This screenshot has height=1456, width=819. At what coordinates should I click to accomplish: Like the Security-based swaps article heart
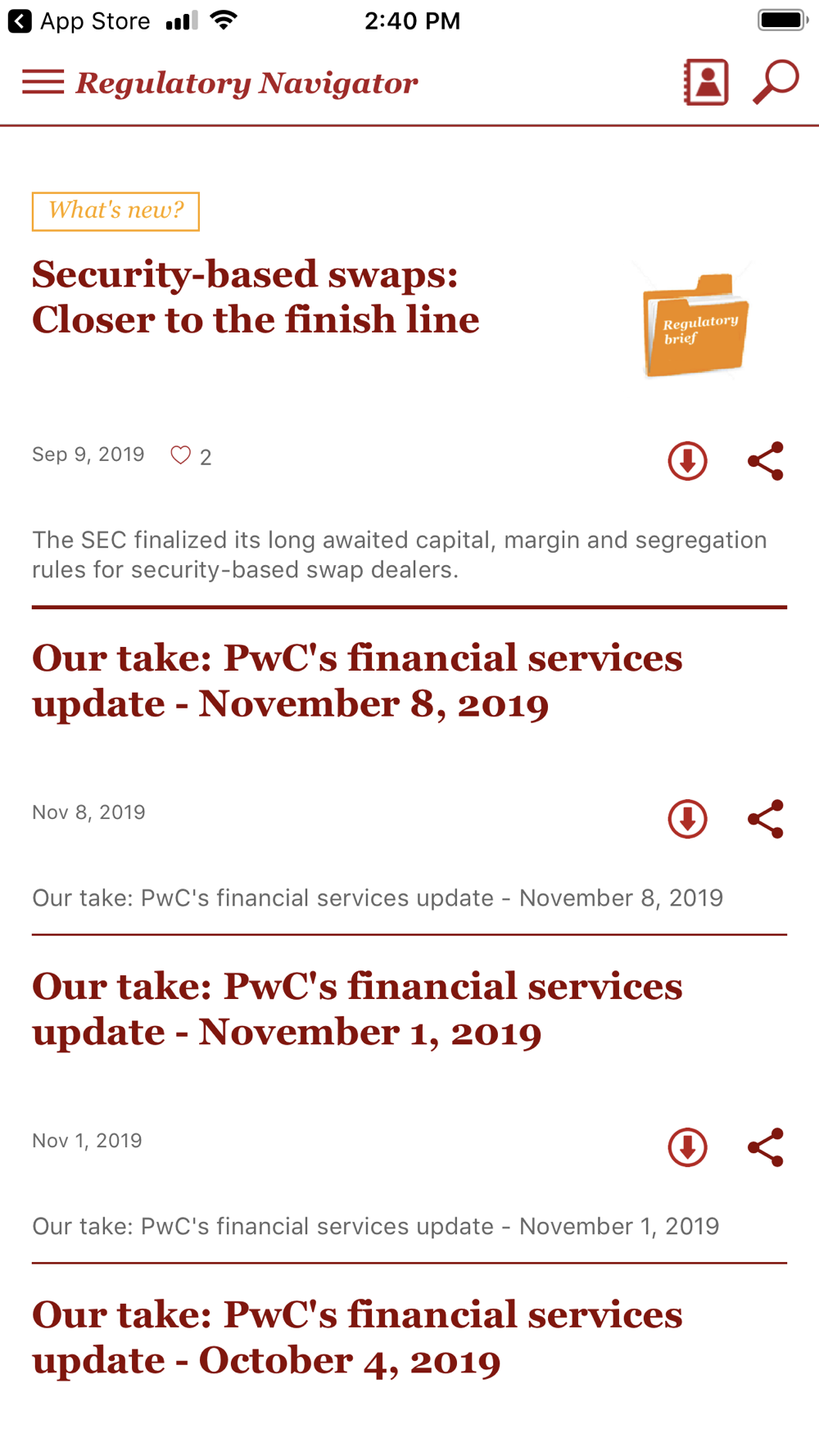181,455
